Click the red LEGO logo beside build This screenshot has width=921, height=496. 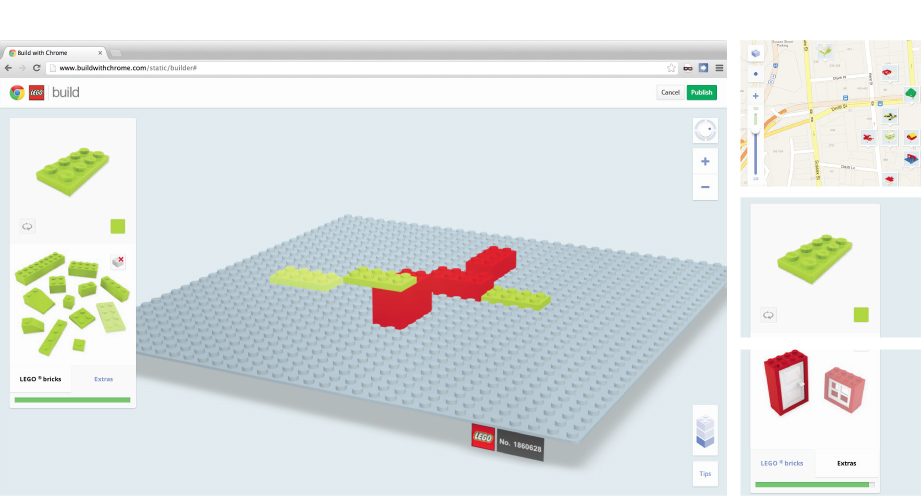(x=36, y=92)
